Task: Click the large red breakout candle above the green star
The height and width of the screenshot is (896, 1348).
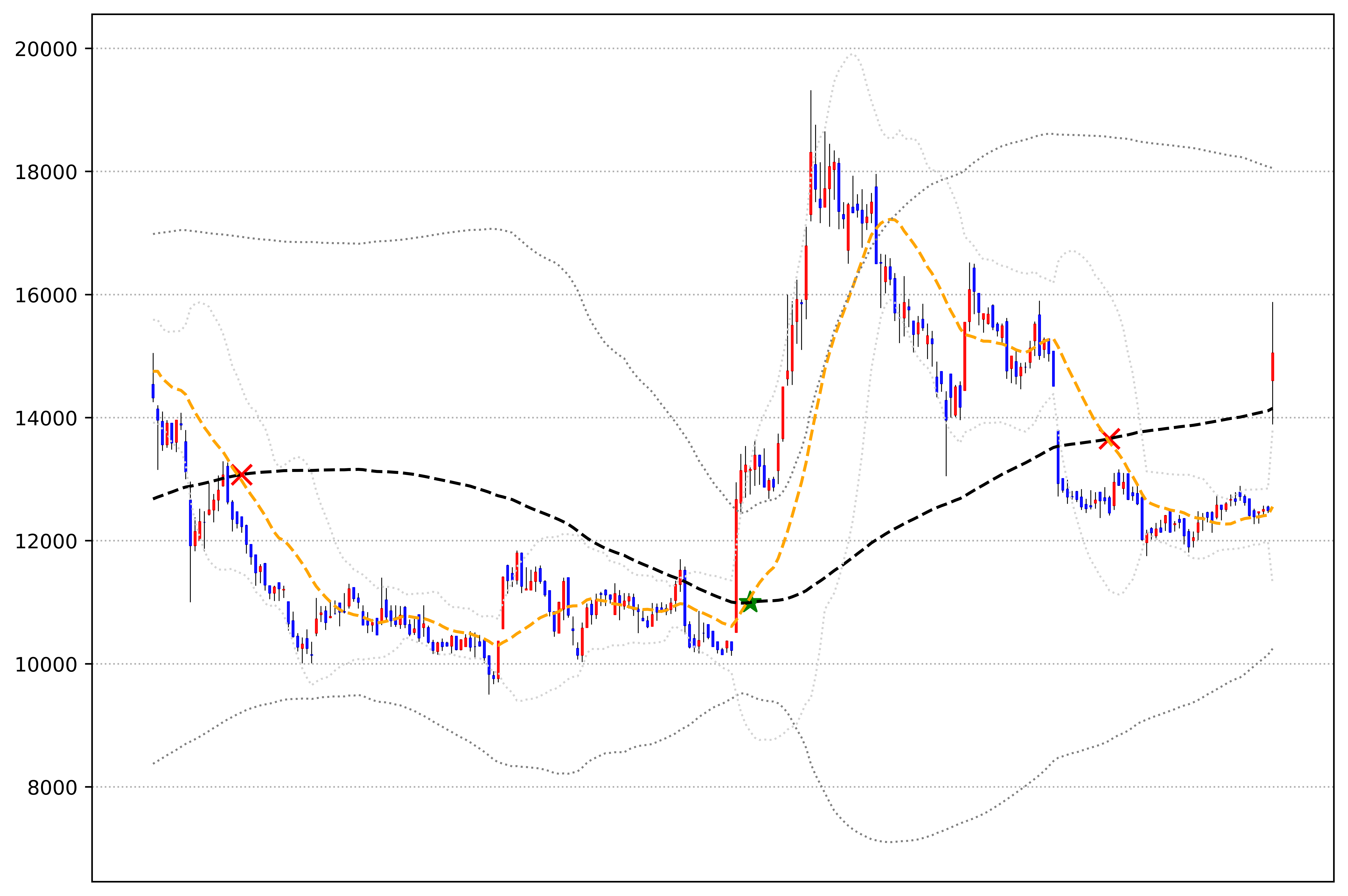Action: click(736, 566)
